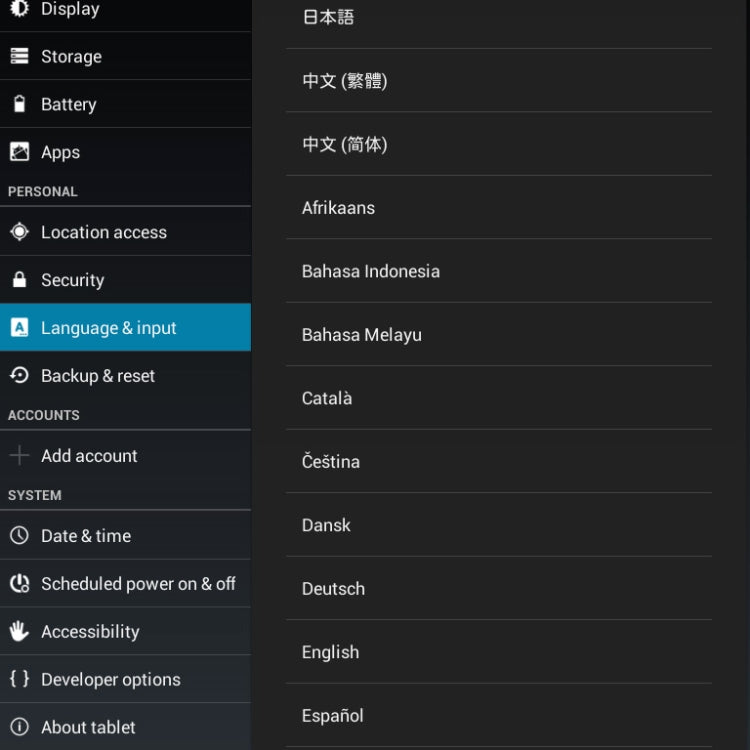Choose Afrikaans language
750x750 pixels.
point(499,208)
